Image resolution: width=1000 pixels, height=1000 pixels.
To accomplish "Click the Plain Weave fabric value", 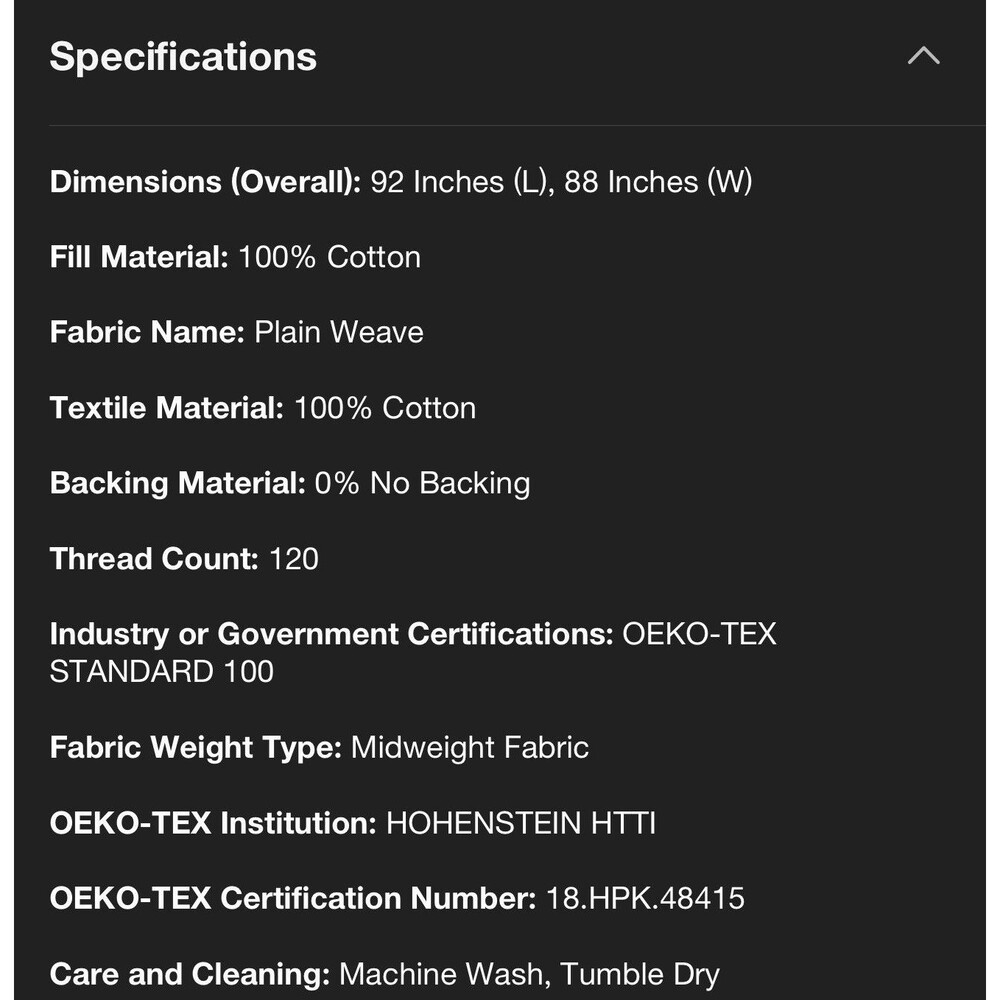I will point(339,332).
